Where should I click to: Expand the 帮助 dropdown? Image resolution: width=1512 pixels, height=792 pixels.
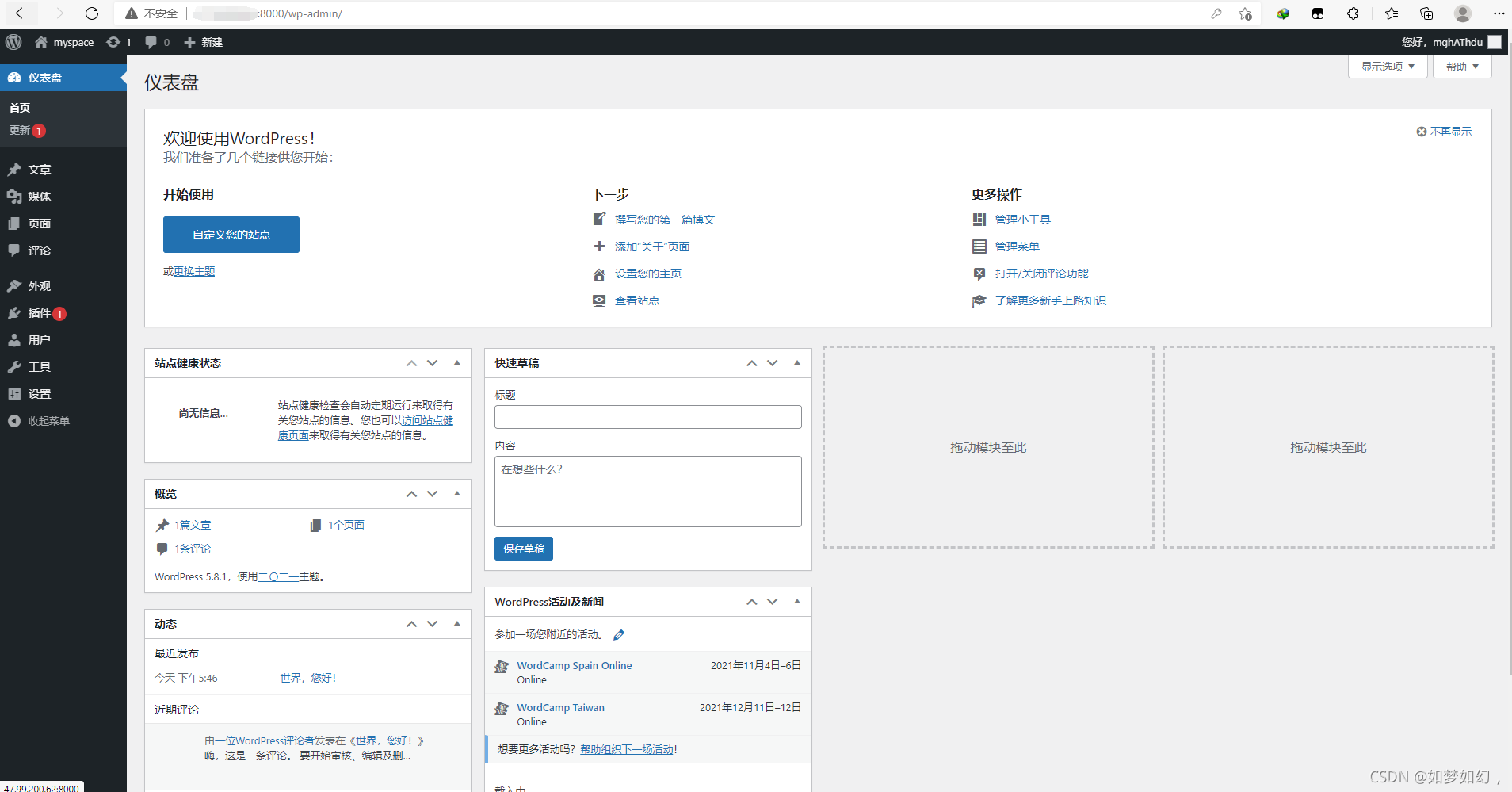(x=1462, y=67)
